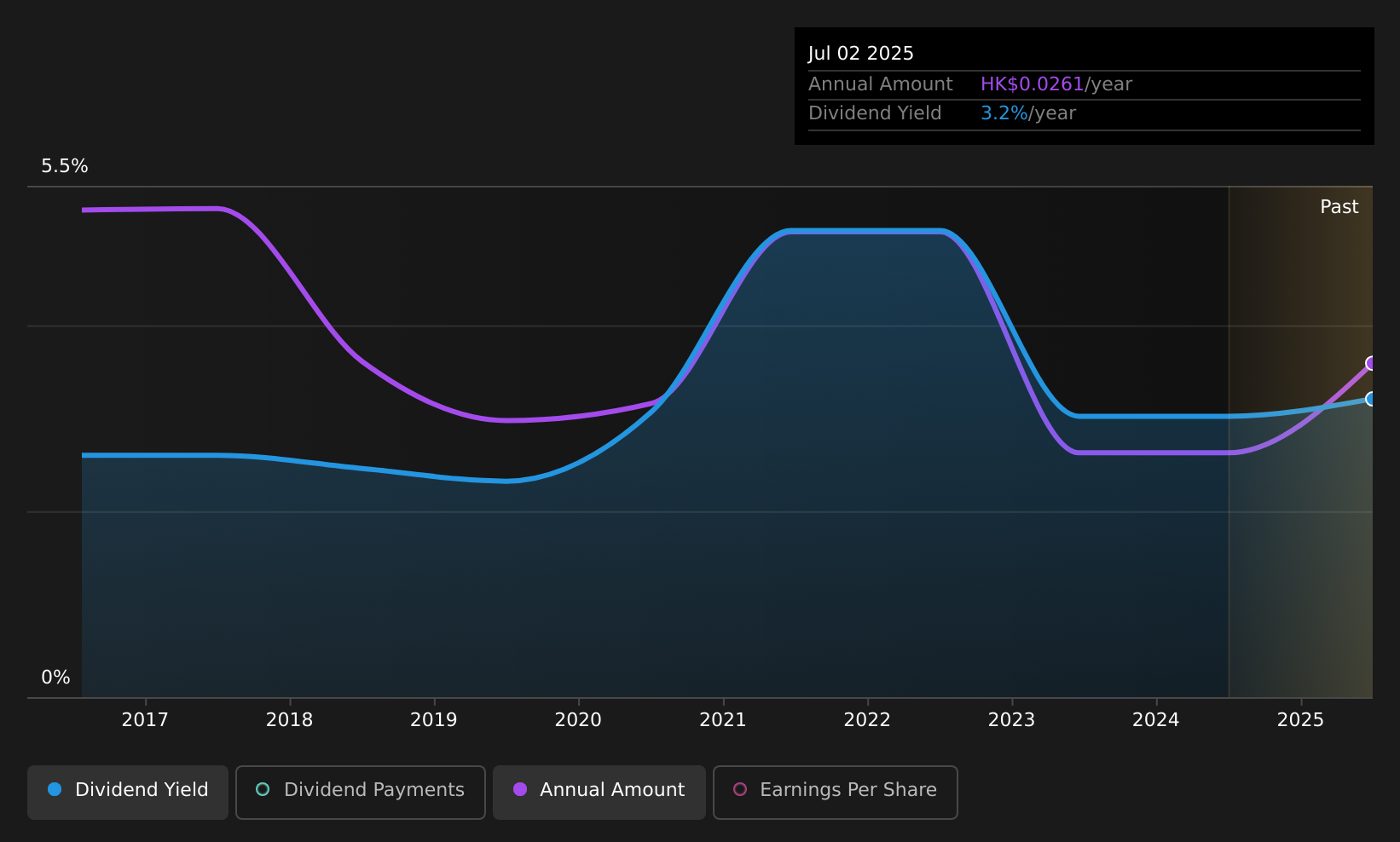Select the purple Annual Amount endpoint marker
This screenshot has width=1400, height=842.
[x=1371, y=364]
